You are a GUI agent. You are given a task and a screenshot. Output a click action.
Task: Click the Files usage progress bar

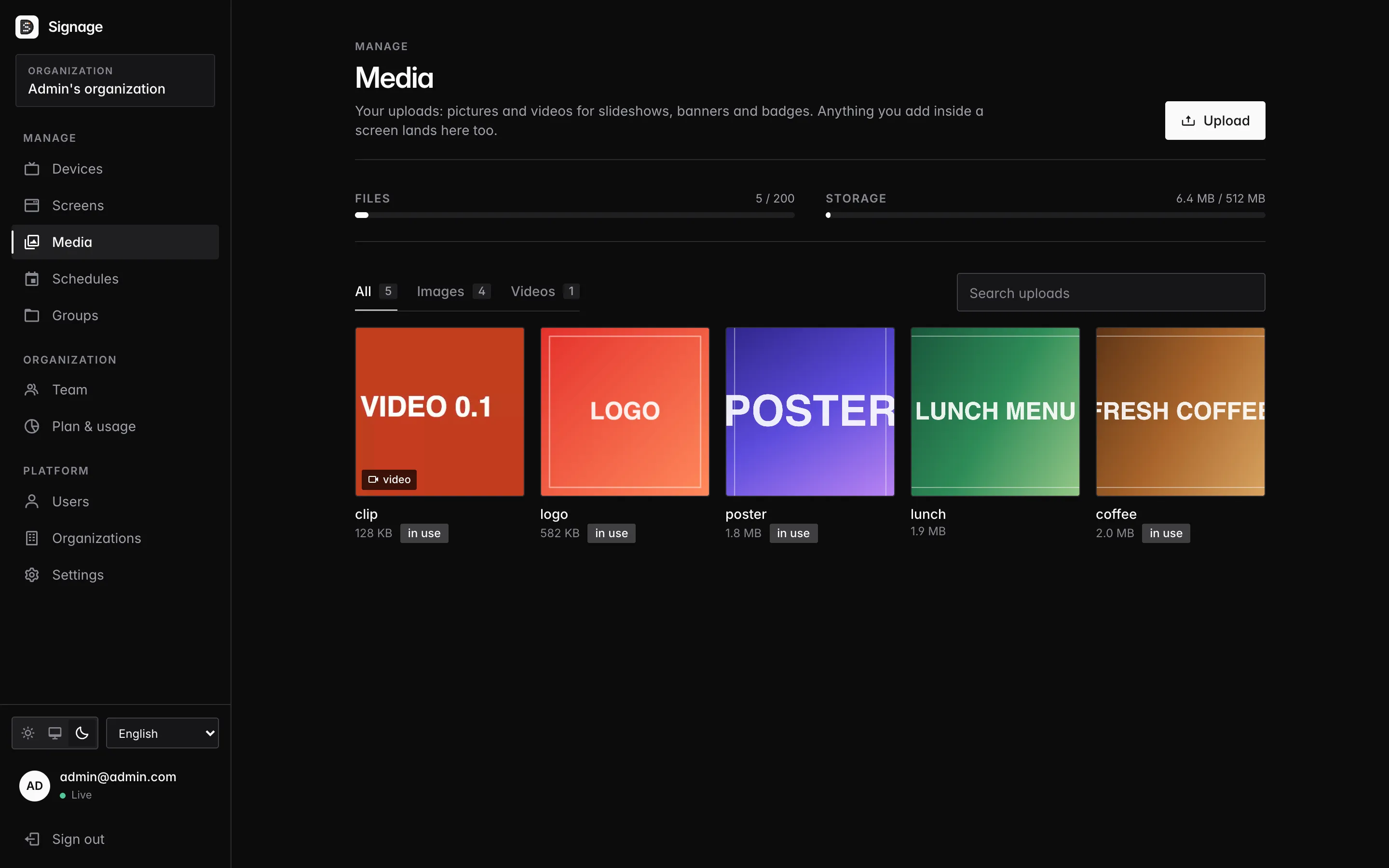pos(574,215)
